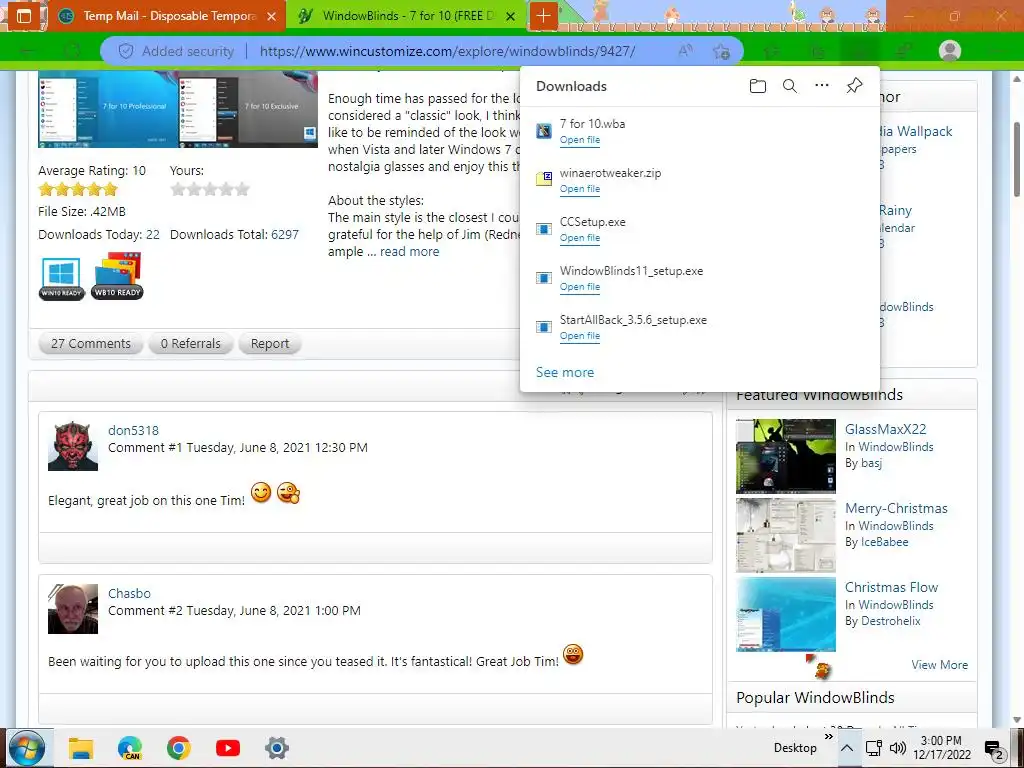Screen dimensions: 1024x768
Task: Click the 7 for 10.wba file icon
Action: point(543,131)
